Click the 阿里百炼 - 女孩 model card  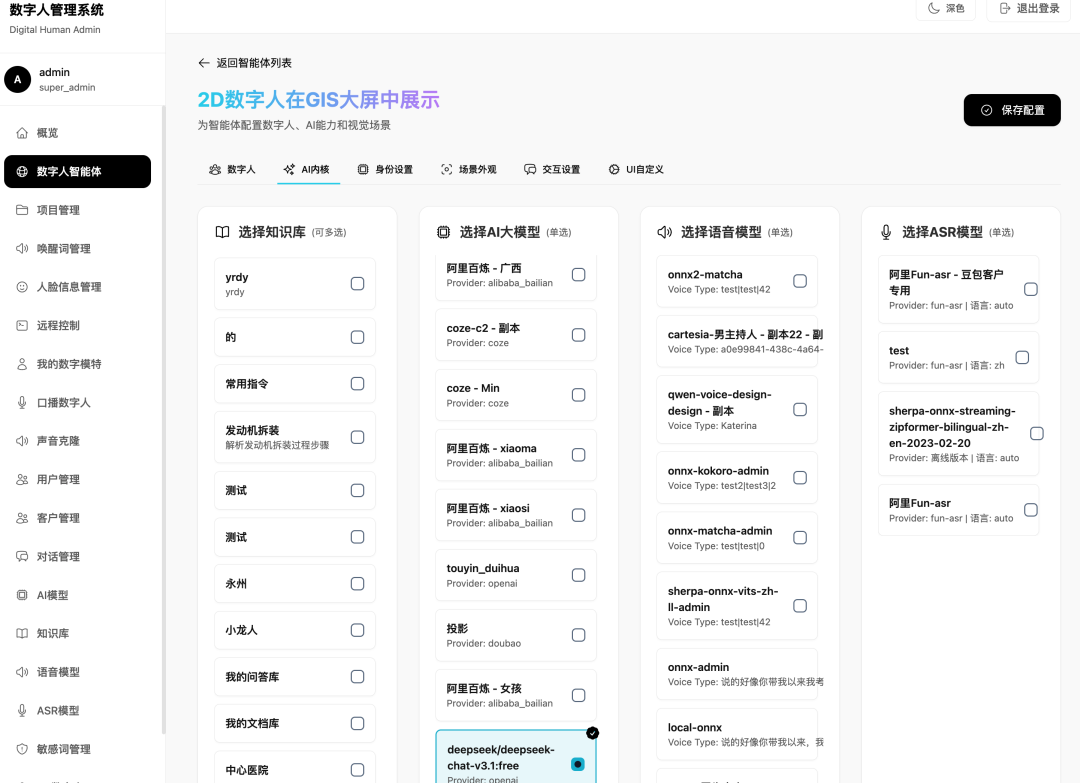[x=516, y=695]
